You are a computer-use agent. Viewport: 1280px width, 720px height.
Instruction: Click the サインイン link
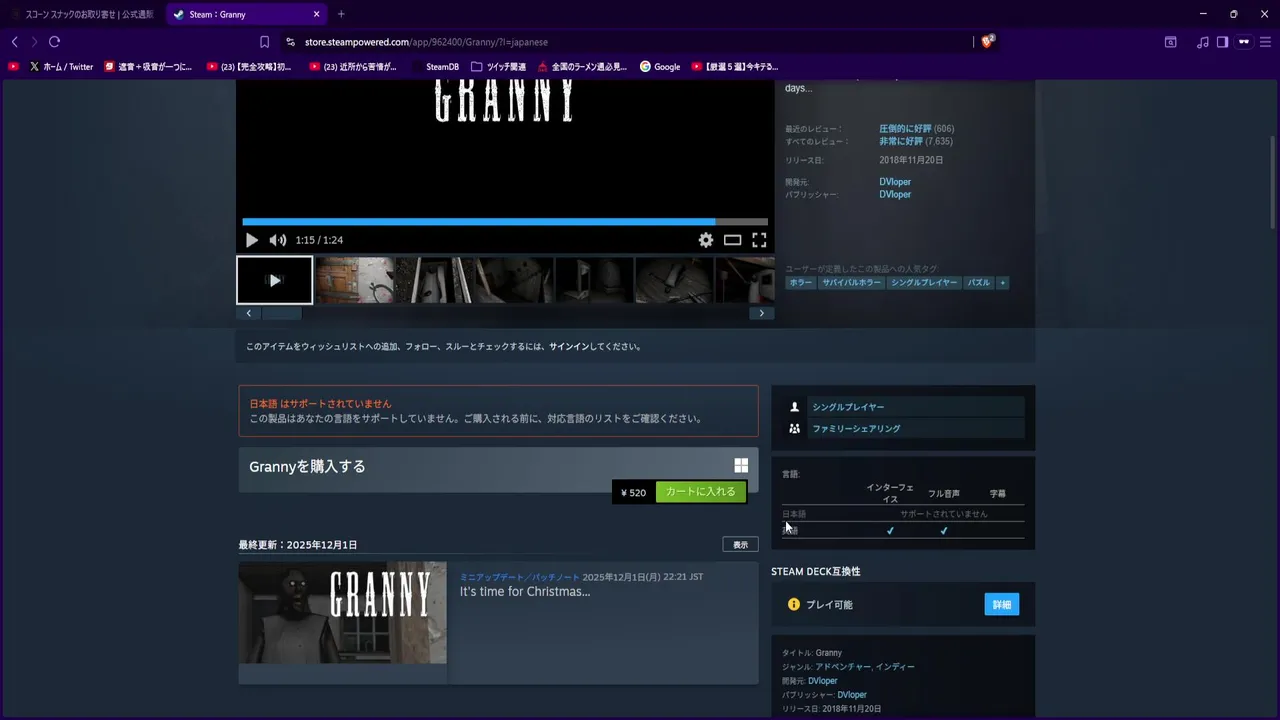tap(569, 347)
